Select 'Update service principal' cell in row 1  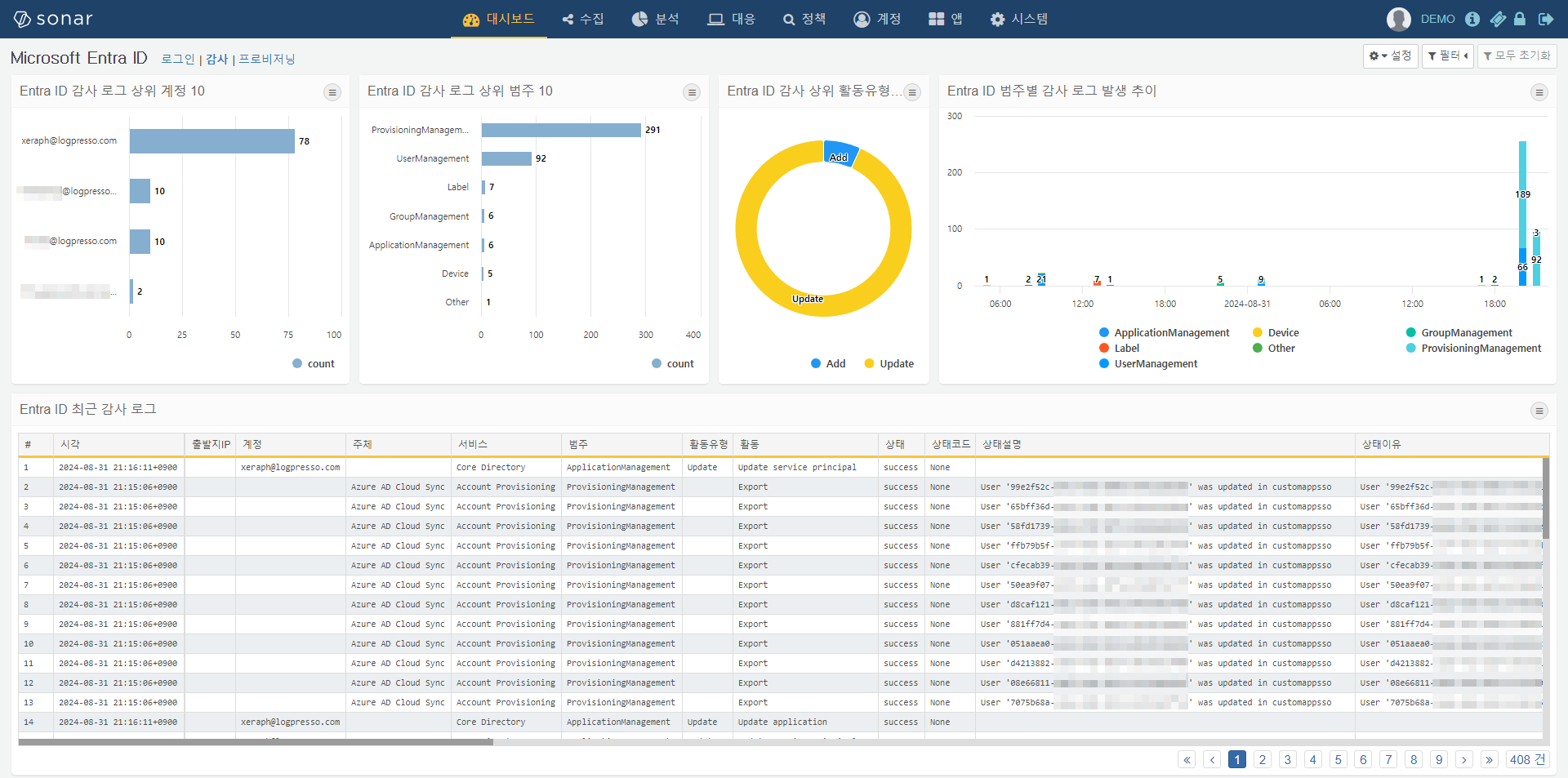(x=805, y=468)
